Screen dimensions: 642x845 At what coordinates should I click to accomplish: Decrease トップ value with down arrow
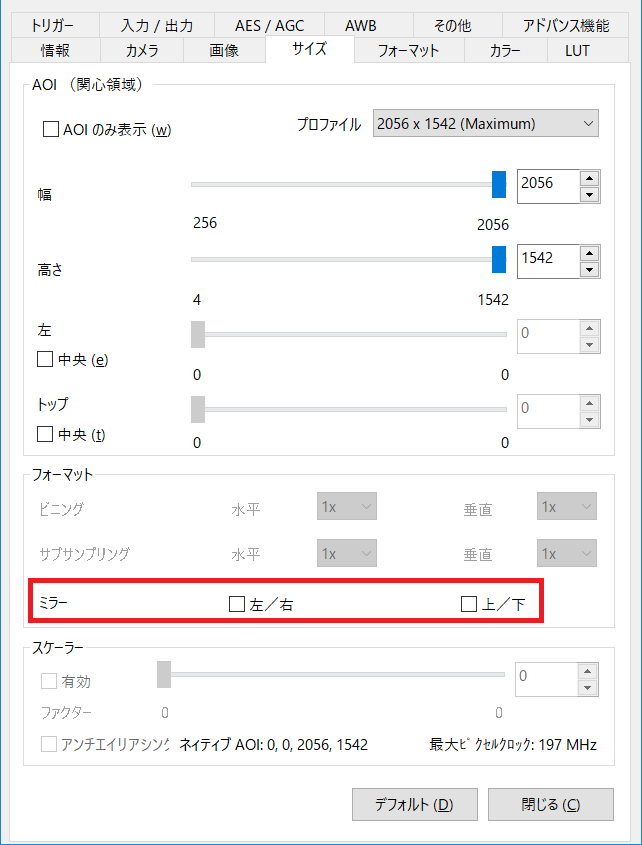pos(590,419)
